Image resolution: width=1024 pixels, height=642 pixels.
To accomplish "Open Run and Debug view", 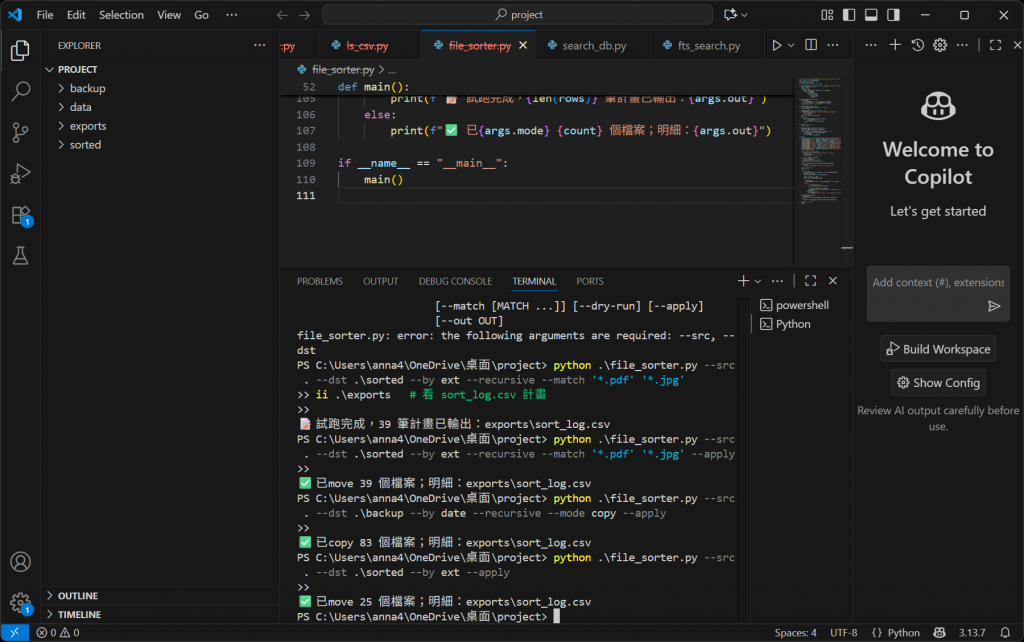I will click(20, 174).
